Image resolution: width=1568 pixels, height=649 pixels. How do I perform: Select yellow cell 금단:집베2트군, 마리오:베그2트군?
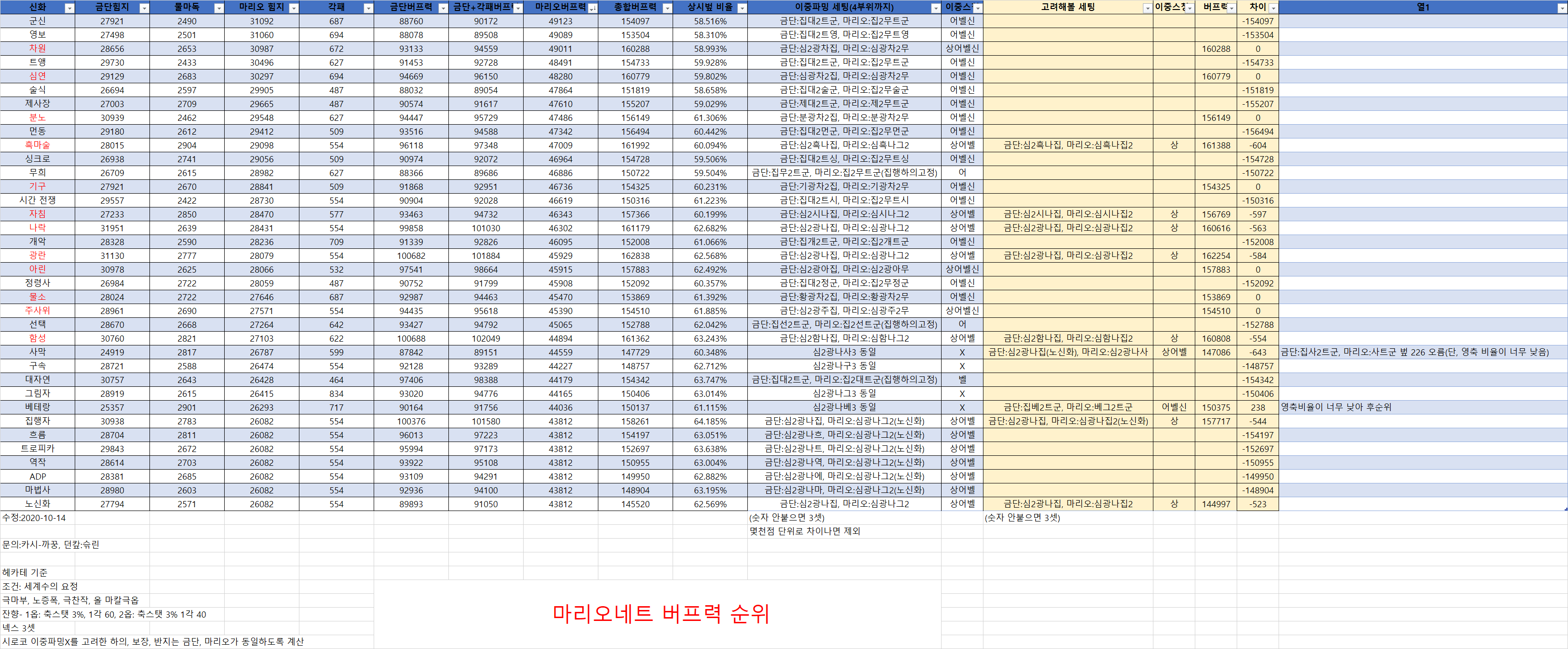pyautogui.click(x=1068, y=407)
